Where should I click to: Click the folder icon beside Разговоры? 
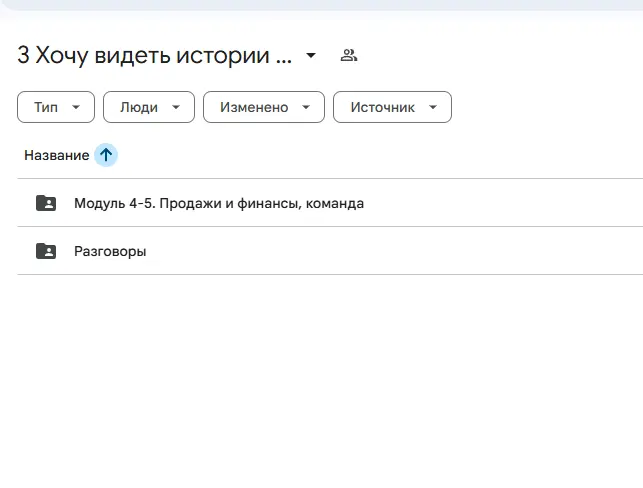46,251
